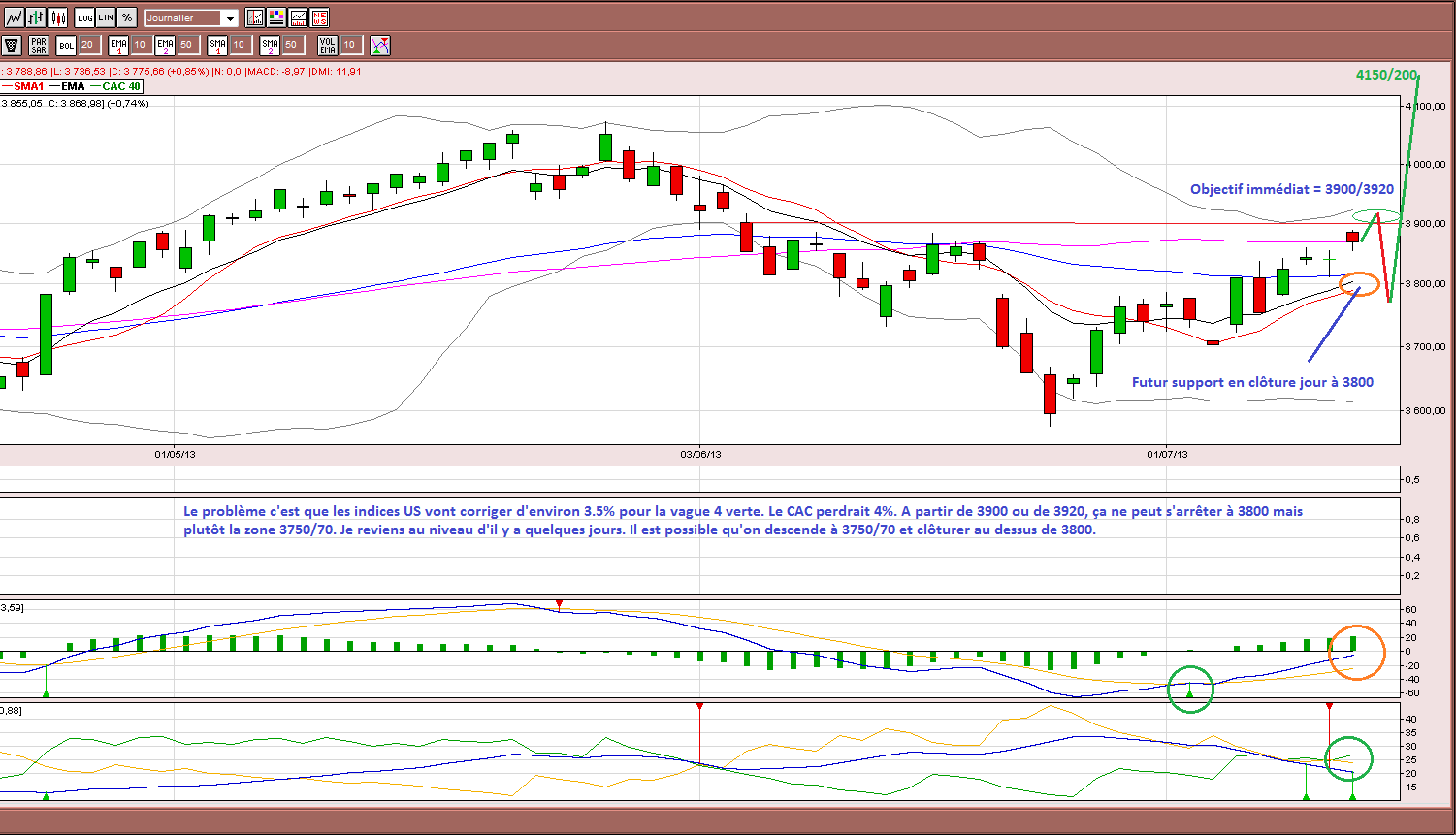Click the 01/05/13 date label

click(175, 453)
